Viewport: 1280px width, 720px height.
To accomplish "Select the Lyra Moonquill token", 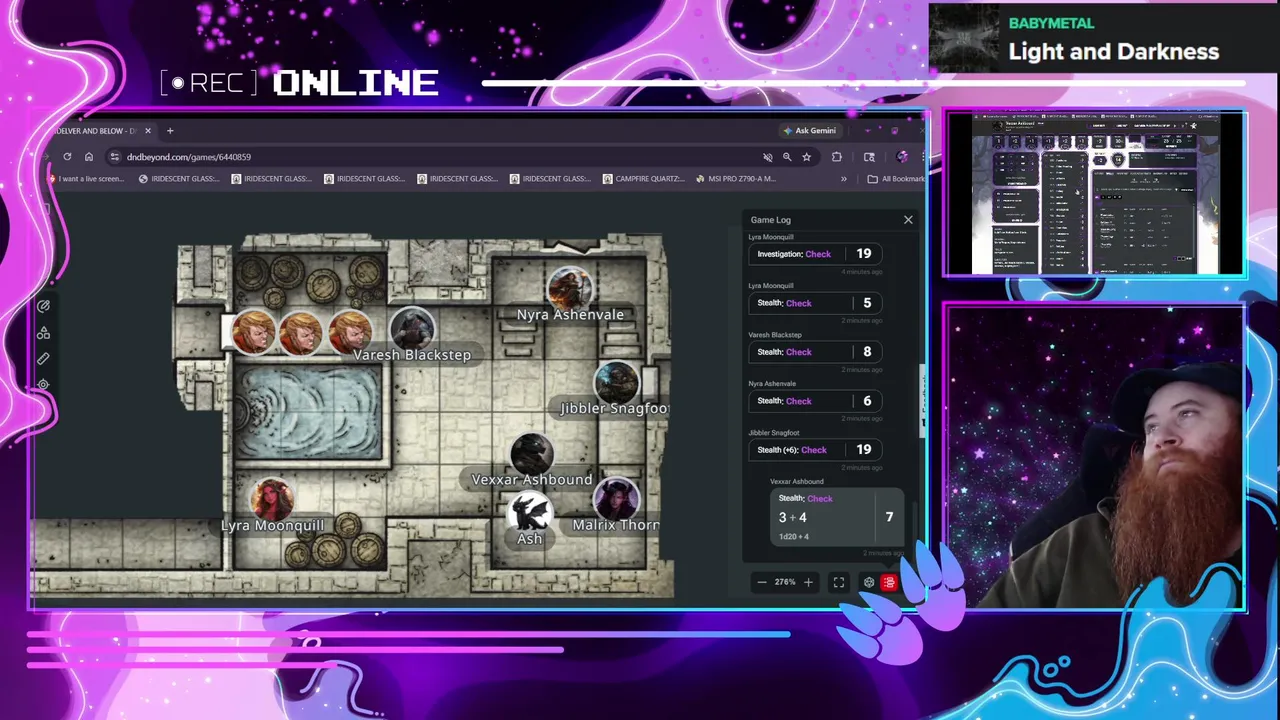I will (x=272, y=499).
